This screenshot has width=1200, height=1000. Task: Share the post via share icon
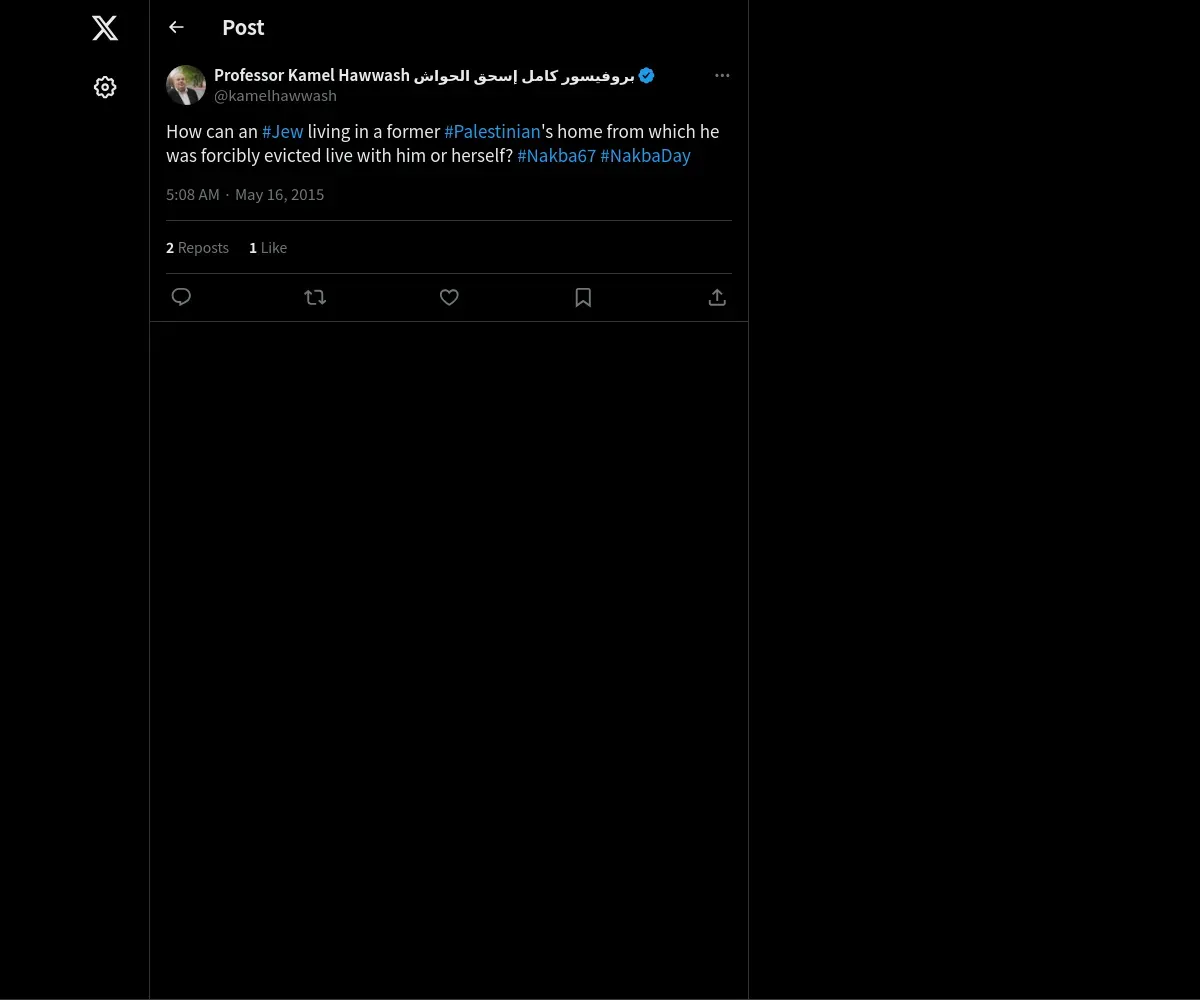717,297
